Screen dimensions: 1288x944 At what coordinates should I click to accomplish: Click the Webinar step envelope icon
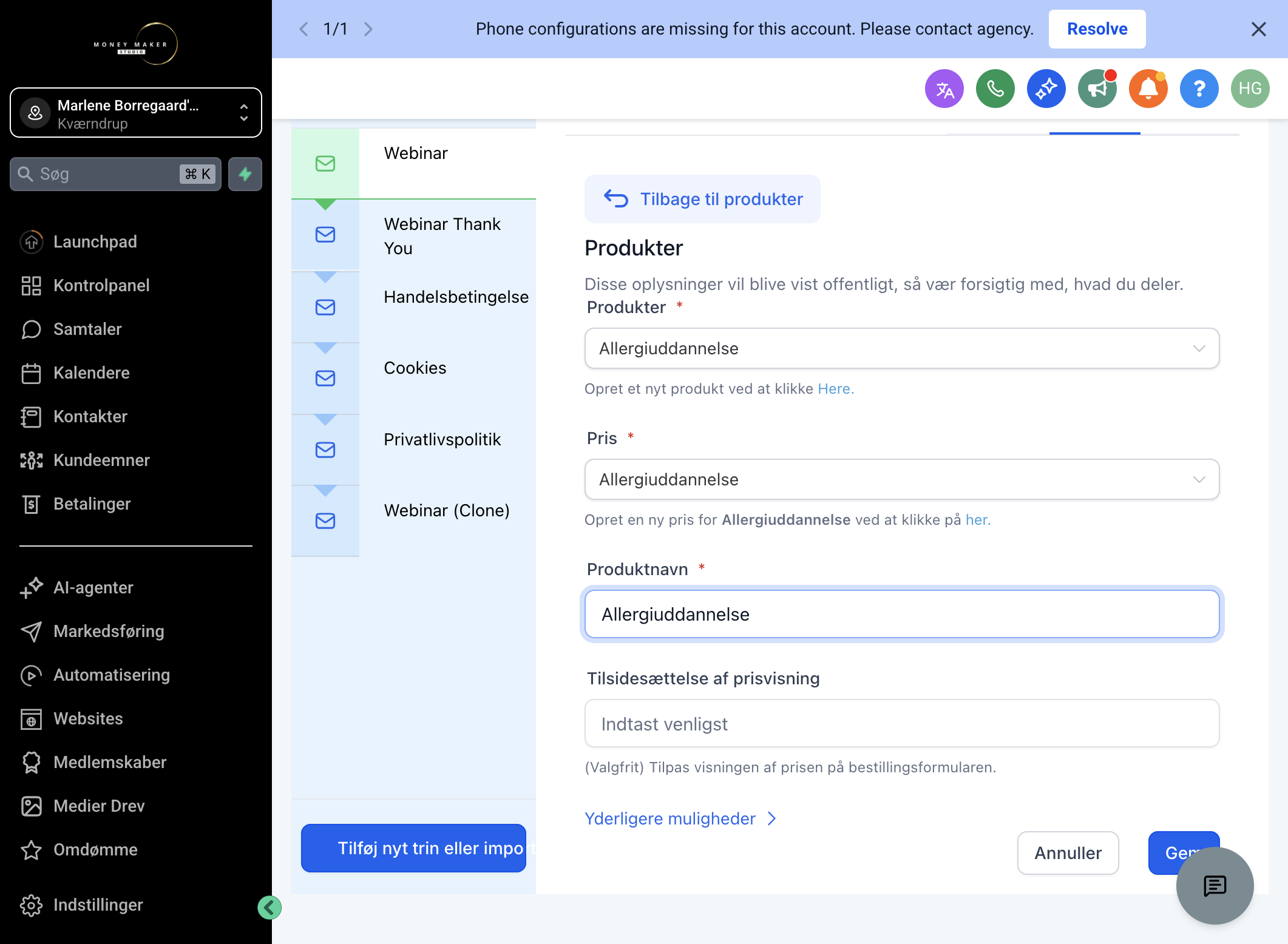coord(325,164)
